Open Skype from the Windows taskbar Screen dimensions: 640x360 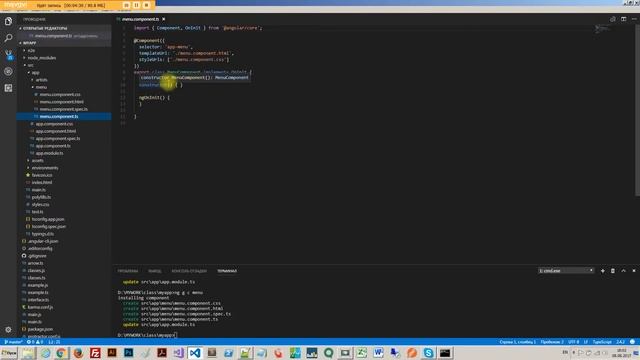pyautogui.click(x=428, y=353)
